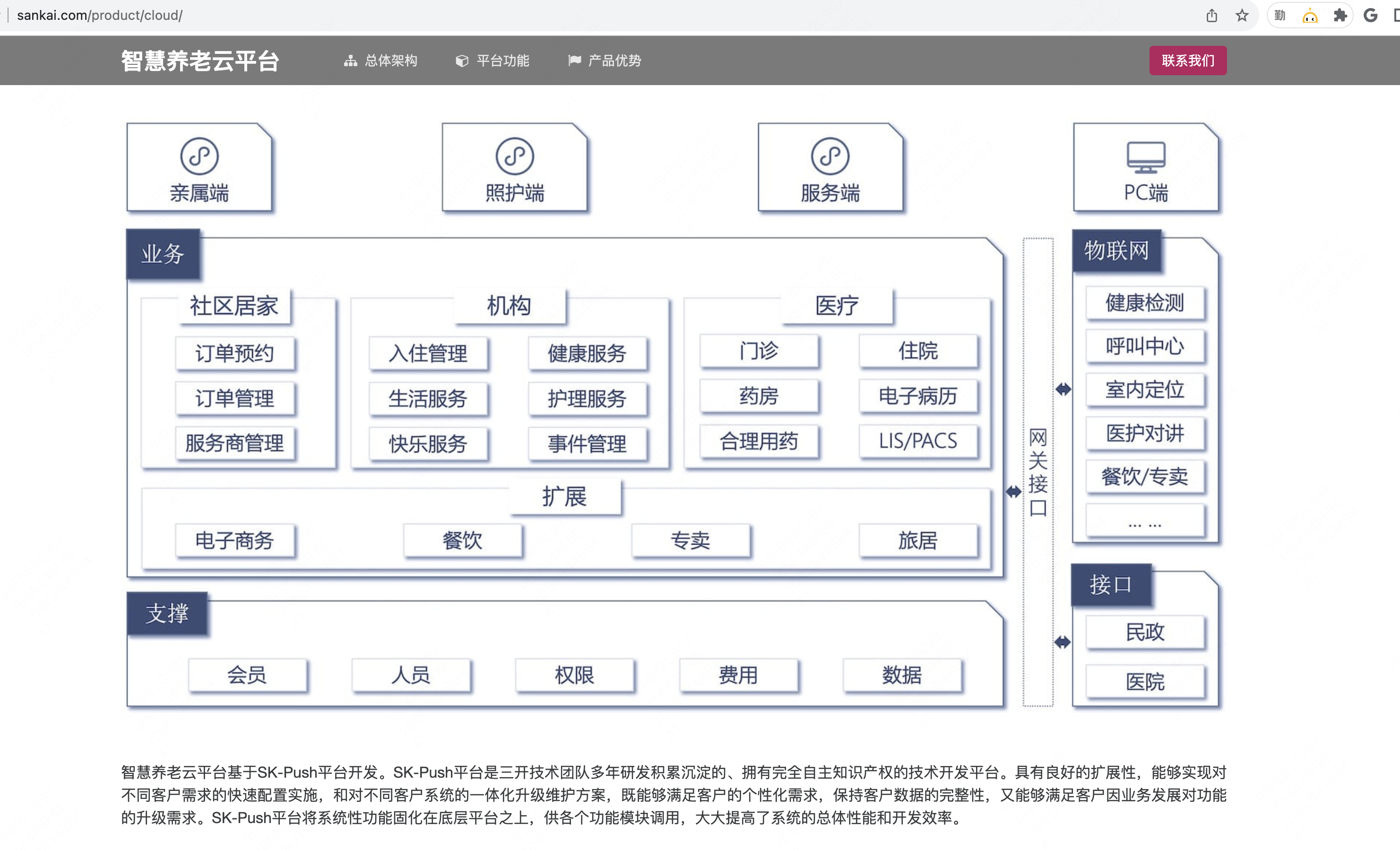
Task: Click the cube icon beside 平台功能
Action: coord(462,60)
